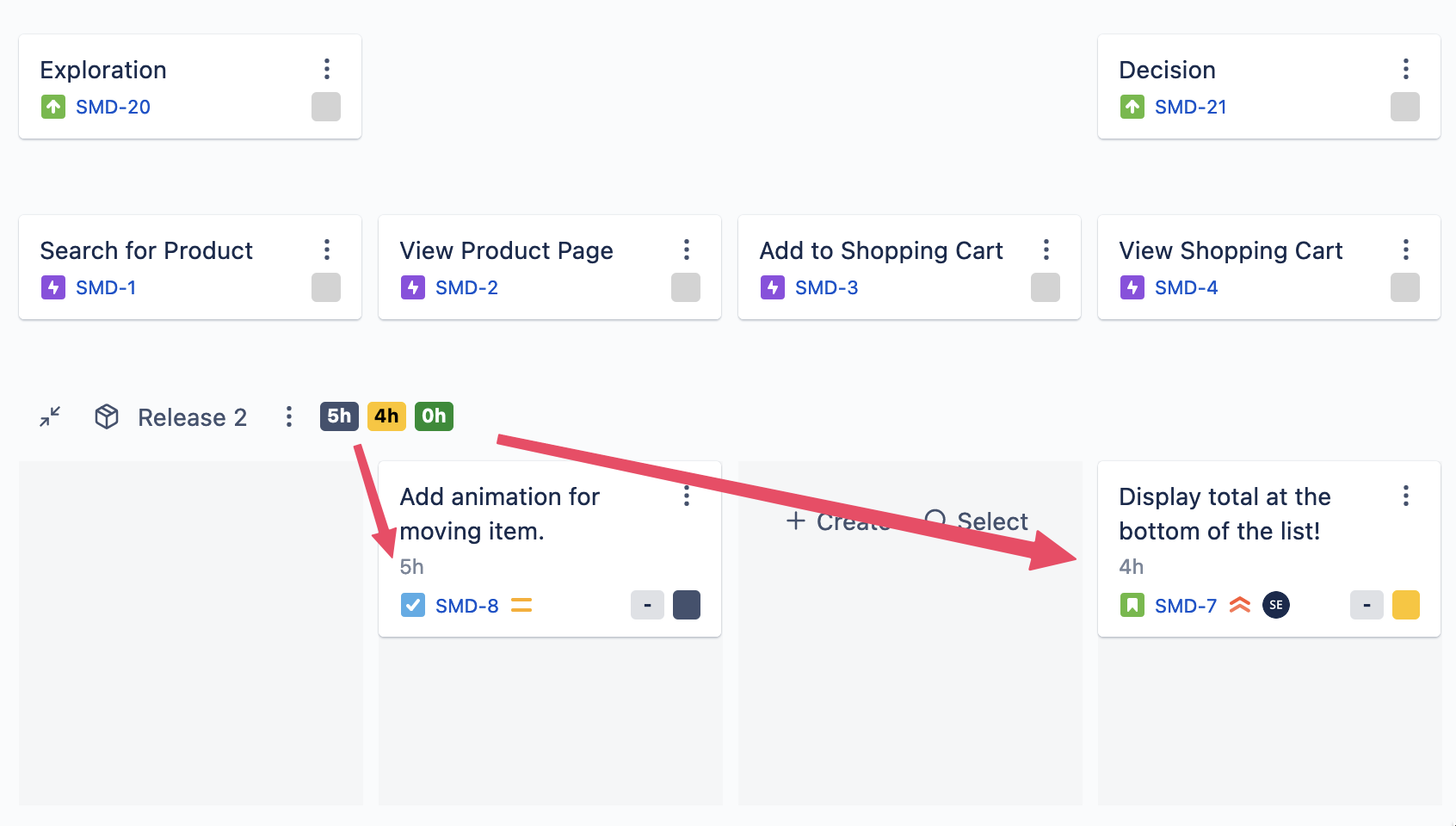Click the SMD-21 green arrow issue icon

coord(1132,107)
